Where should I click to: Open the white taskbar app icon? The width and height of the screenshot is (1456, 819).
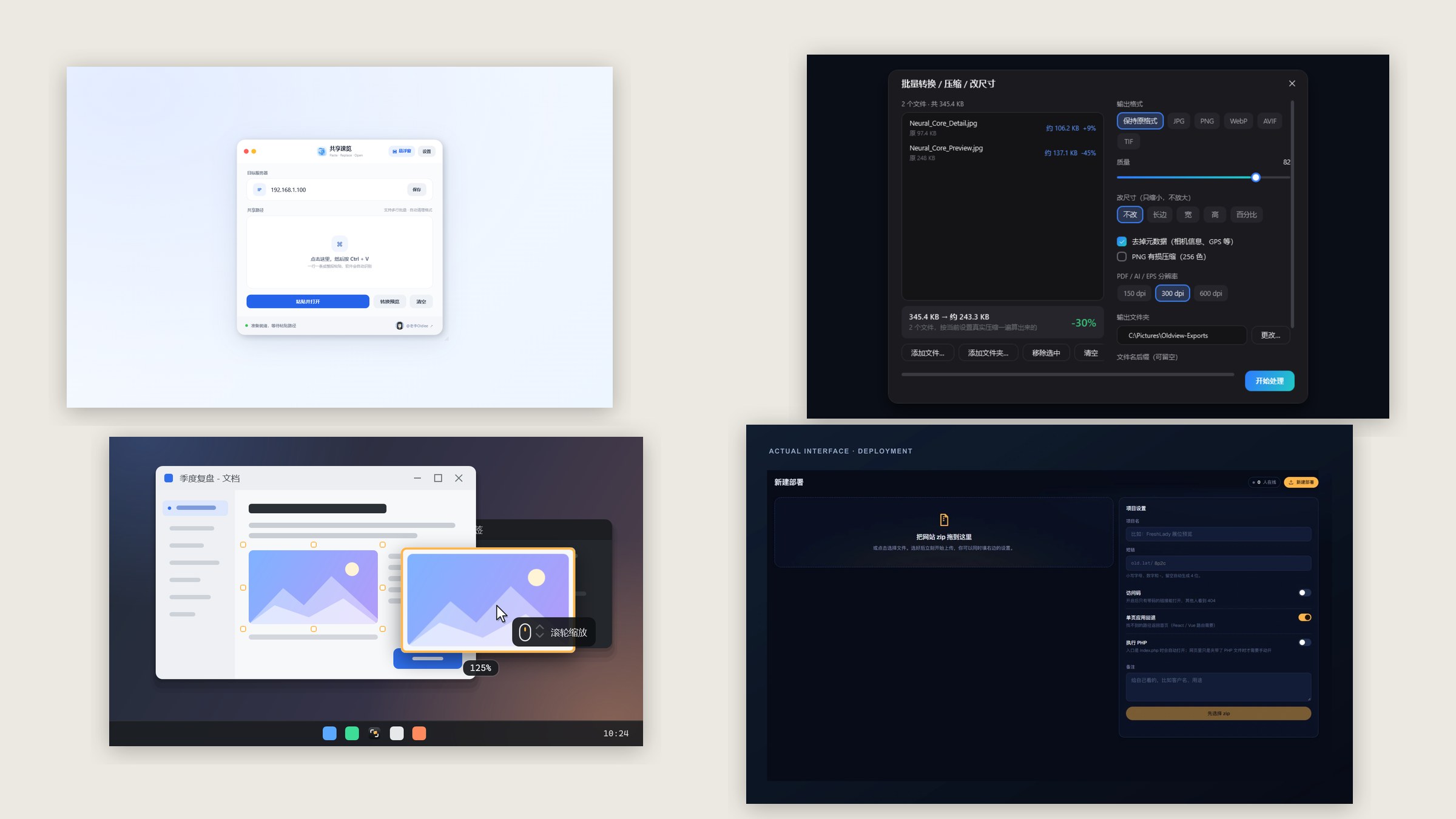click(397, 733)
